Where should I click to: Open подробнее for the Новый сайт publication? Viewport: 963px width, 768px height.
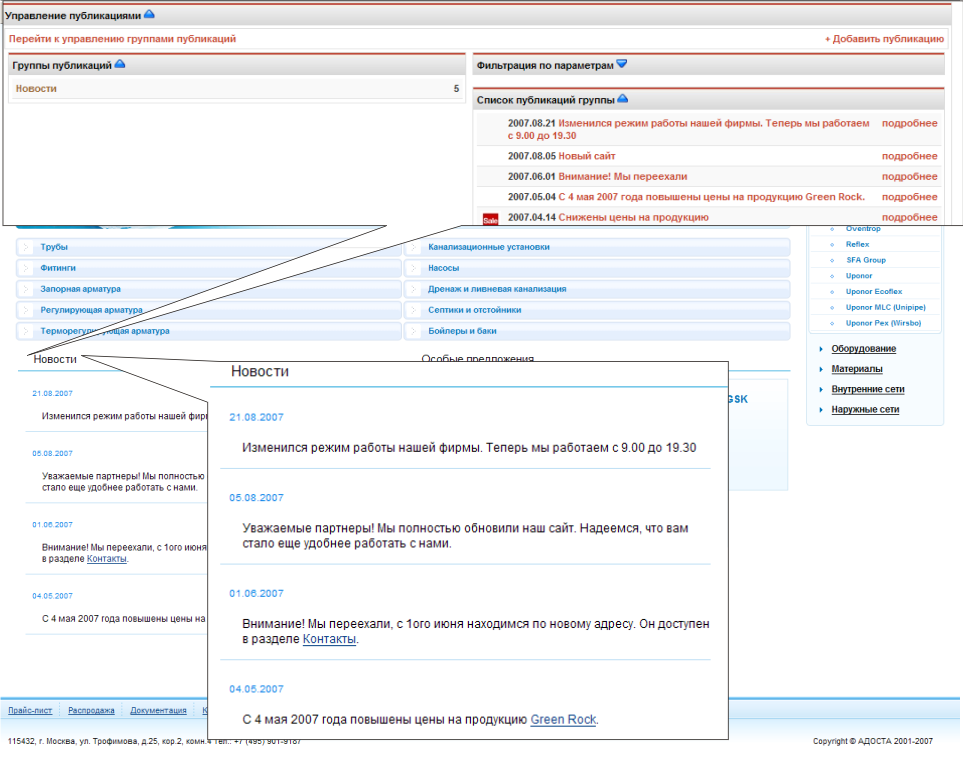click(x=909, y=156)
